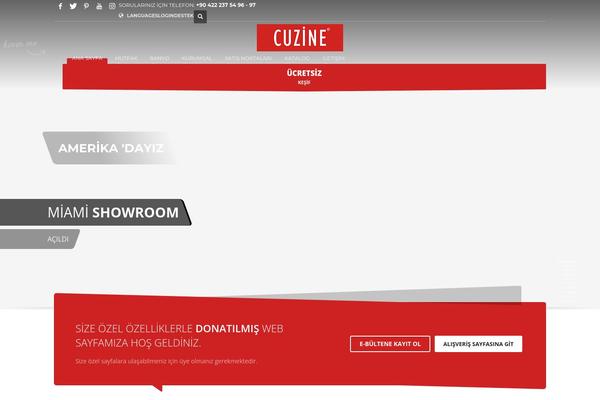Open the SATIŞ NOKTALARI menu item
Image resolution: width=600 pixels, height=400 pixels.
[248, 59]
